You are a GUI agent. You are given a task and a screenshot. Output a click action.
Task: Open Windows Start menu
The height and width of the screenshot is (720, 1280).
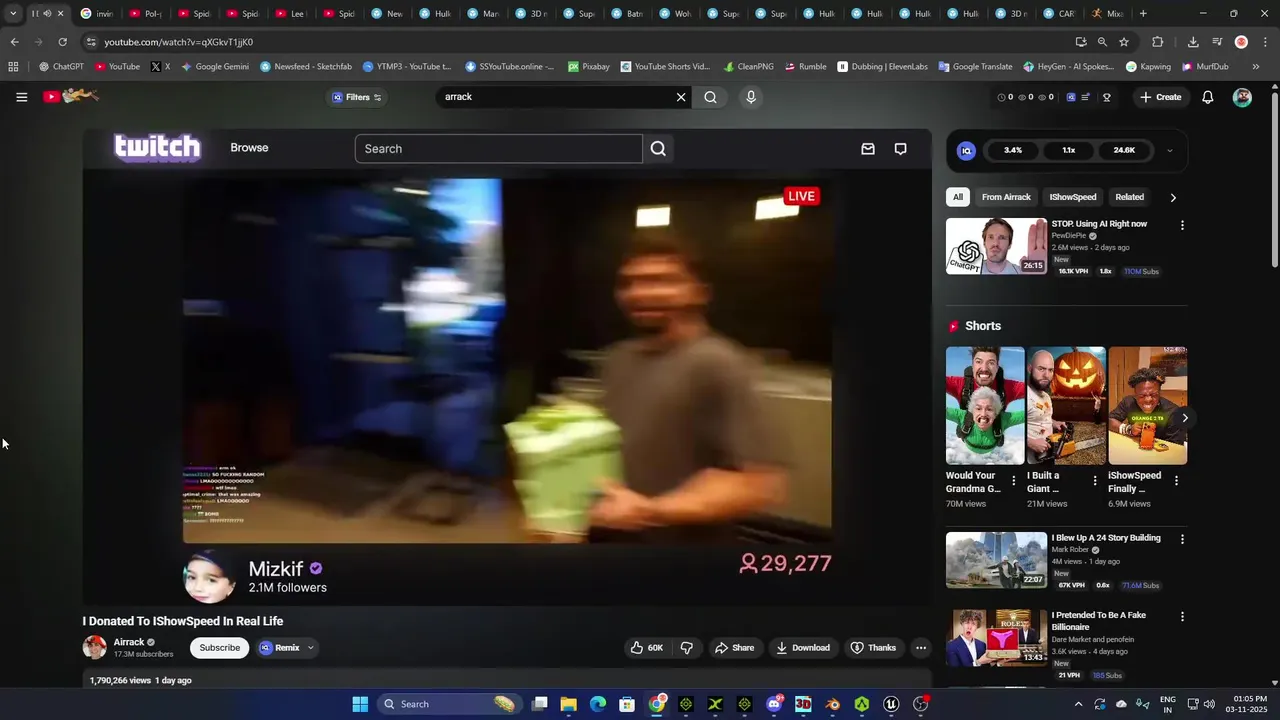(360, 704)
